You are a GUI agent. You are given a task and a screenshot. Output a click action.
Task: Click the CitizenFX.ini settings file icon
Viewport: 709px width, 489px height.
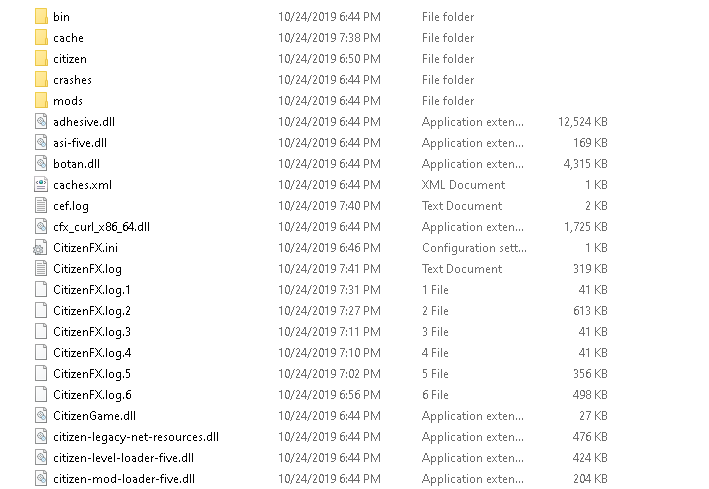pyautogui.click(x=40, y=248)
